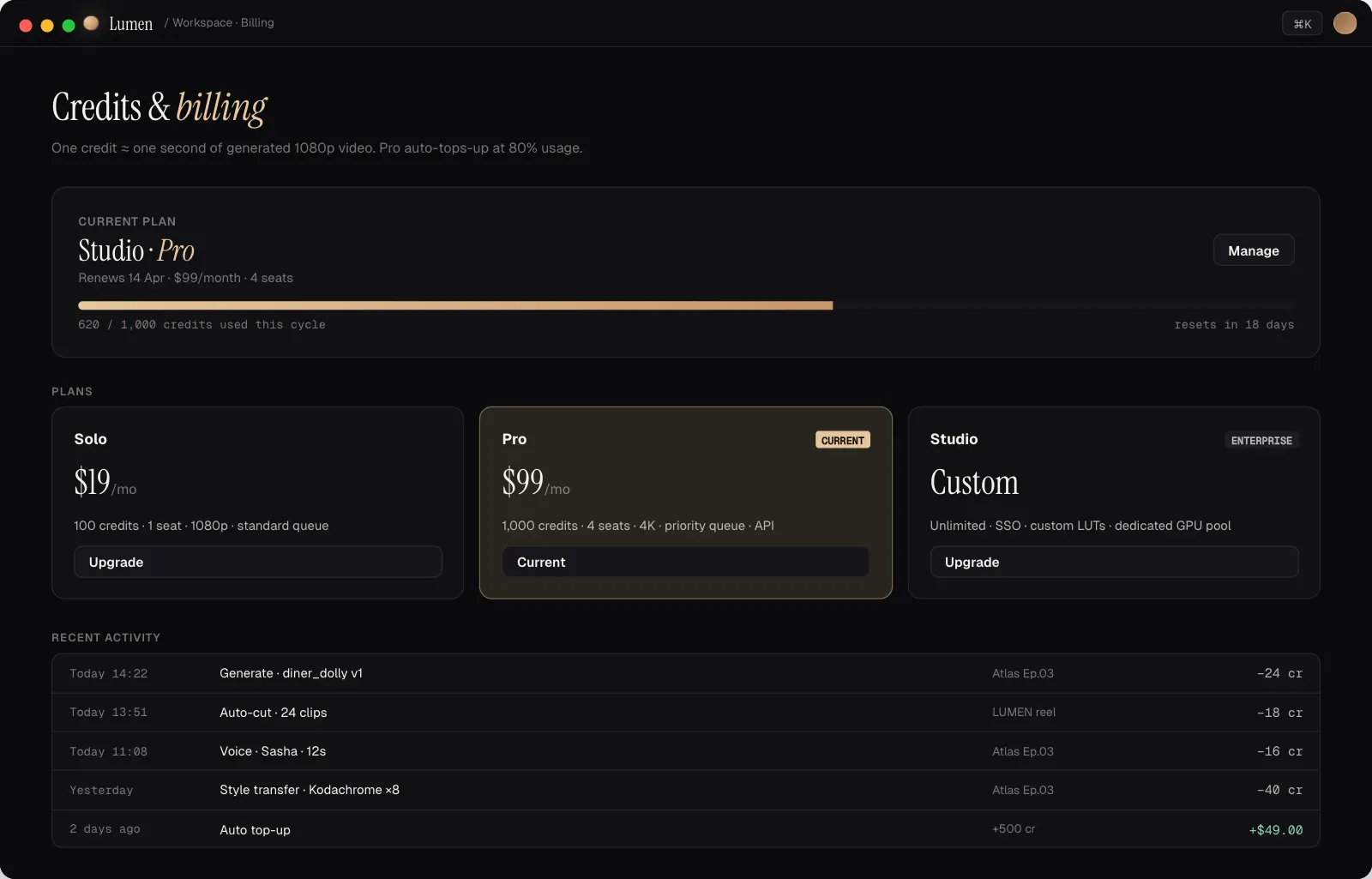
Task: Open the user avatar in top-right corner
Action: tap(1345, 23)
